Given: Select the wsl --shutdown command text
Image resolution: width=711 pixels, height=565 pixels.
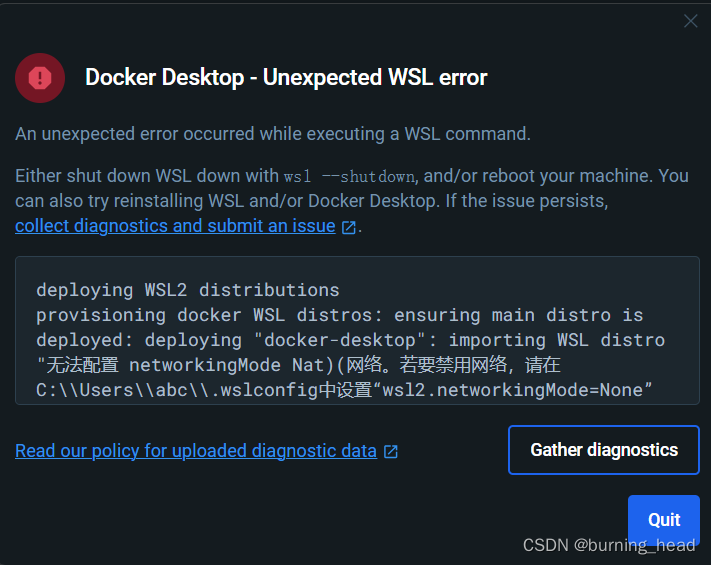Looking at the screenshot, I should [x=349, y=176].
